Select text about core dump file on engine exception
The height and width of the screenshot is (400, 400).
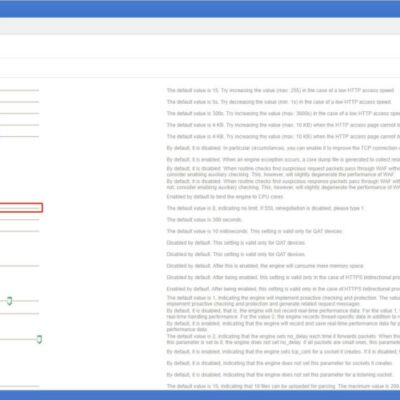pos(283,160)
